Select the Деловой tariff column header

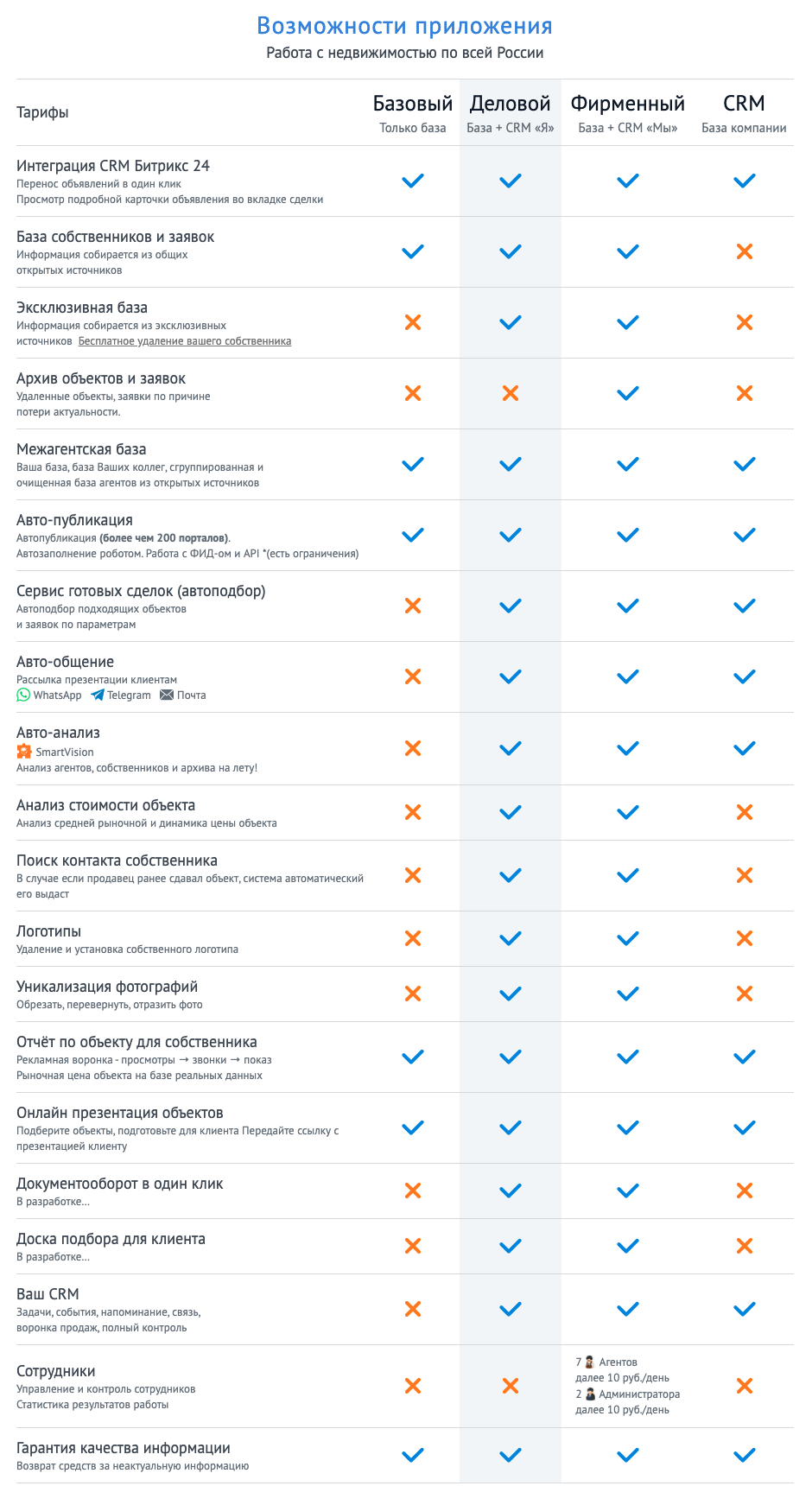point(511,104)
